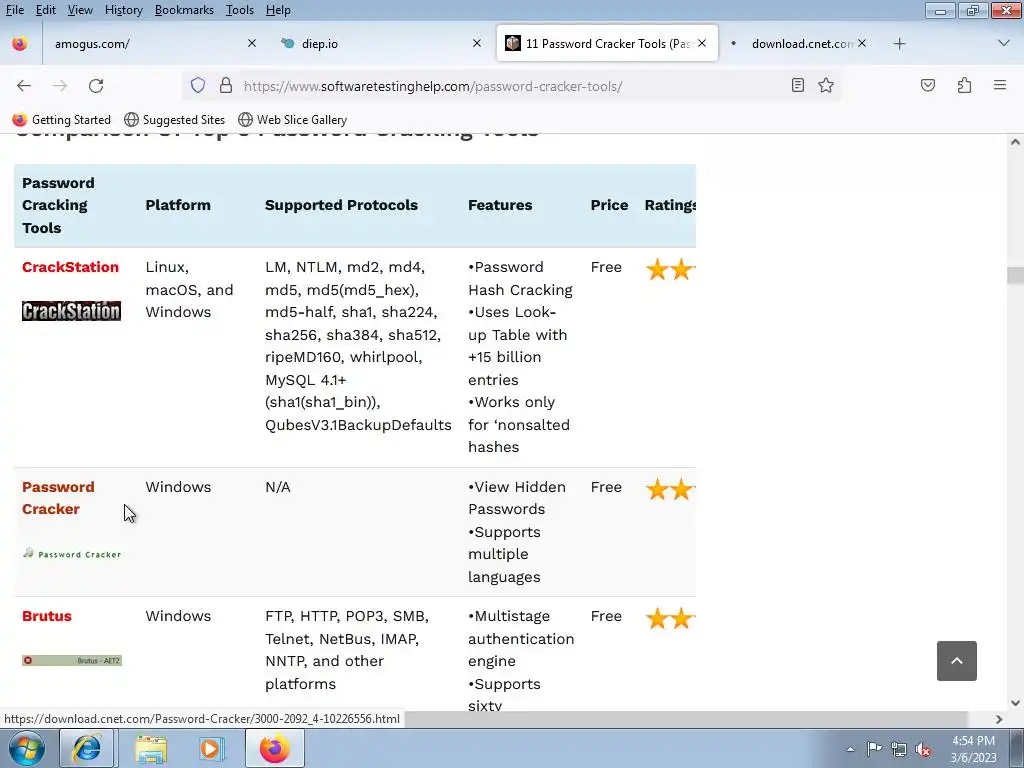Open the clock showing 4:54 PM
The height and width of the screenshot is (768, 1024).
(973, 749)
